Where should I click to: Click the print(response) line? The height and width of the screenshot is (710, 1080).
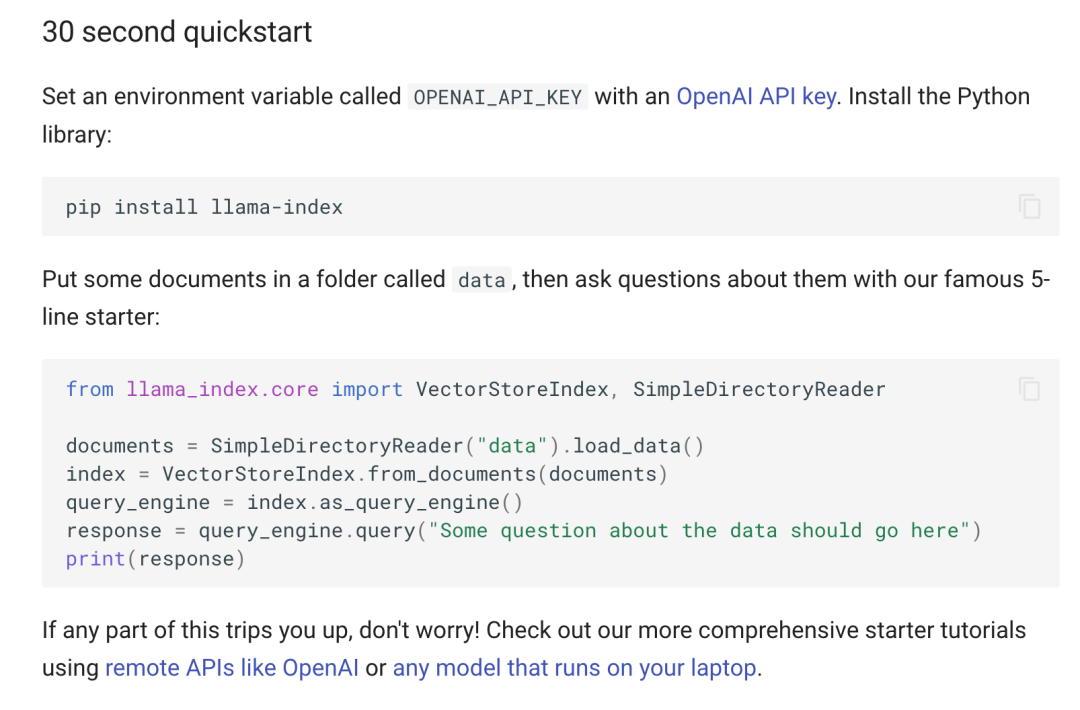pyautogui.click(x=155, y=559)
